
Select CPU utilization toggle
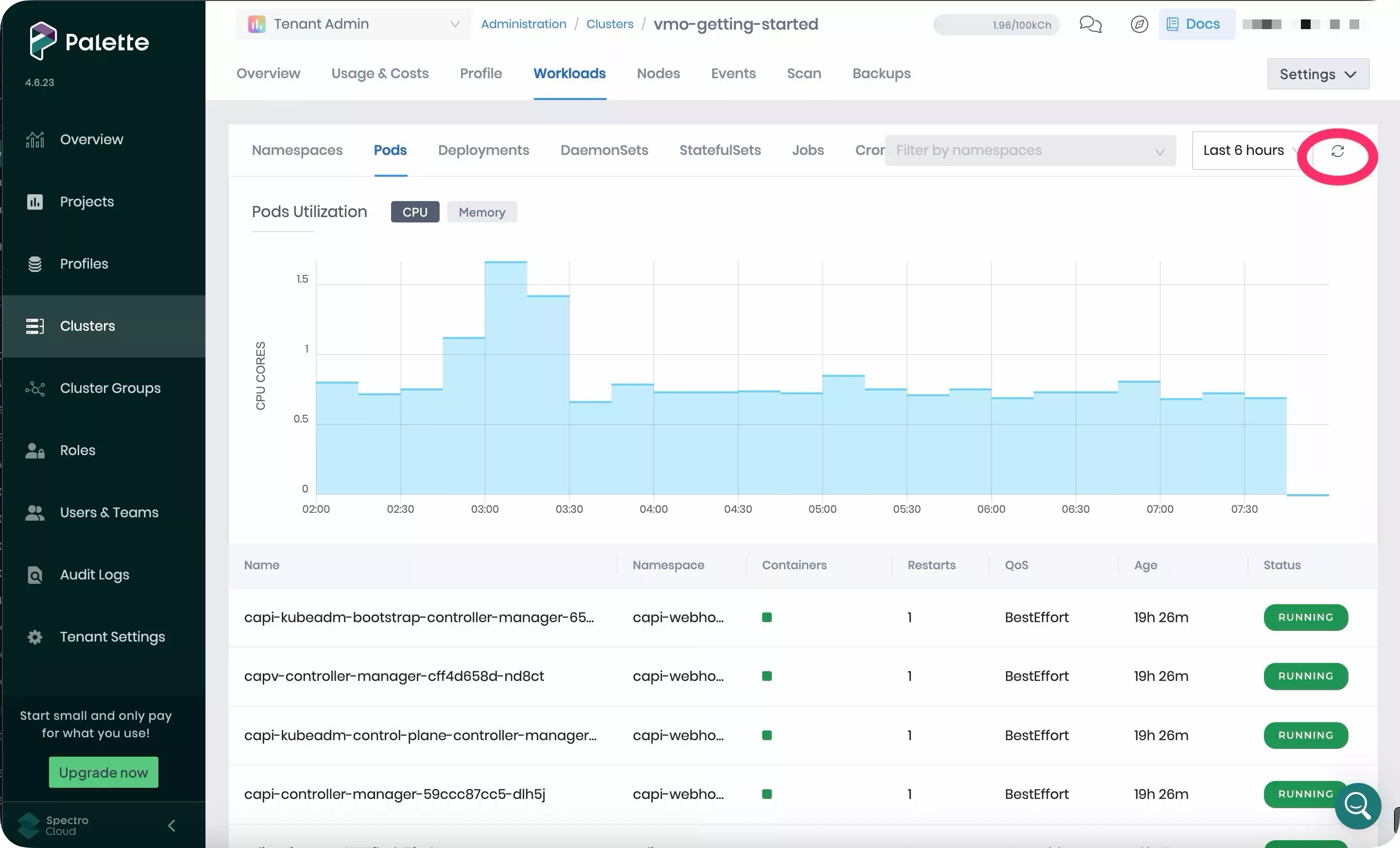(414, 212)
